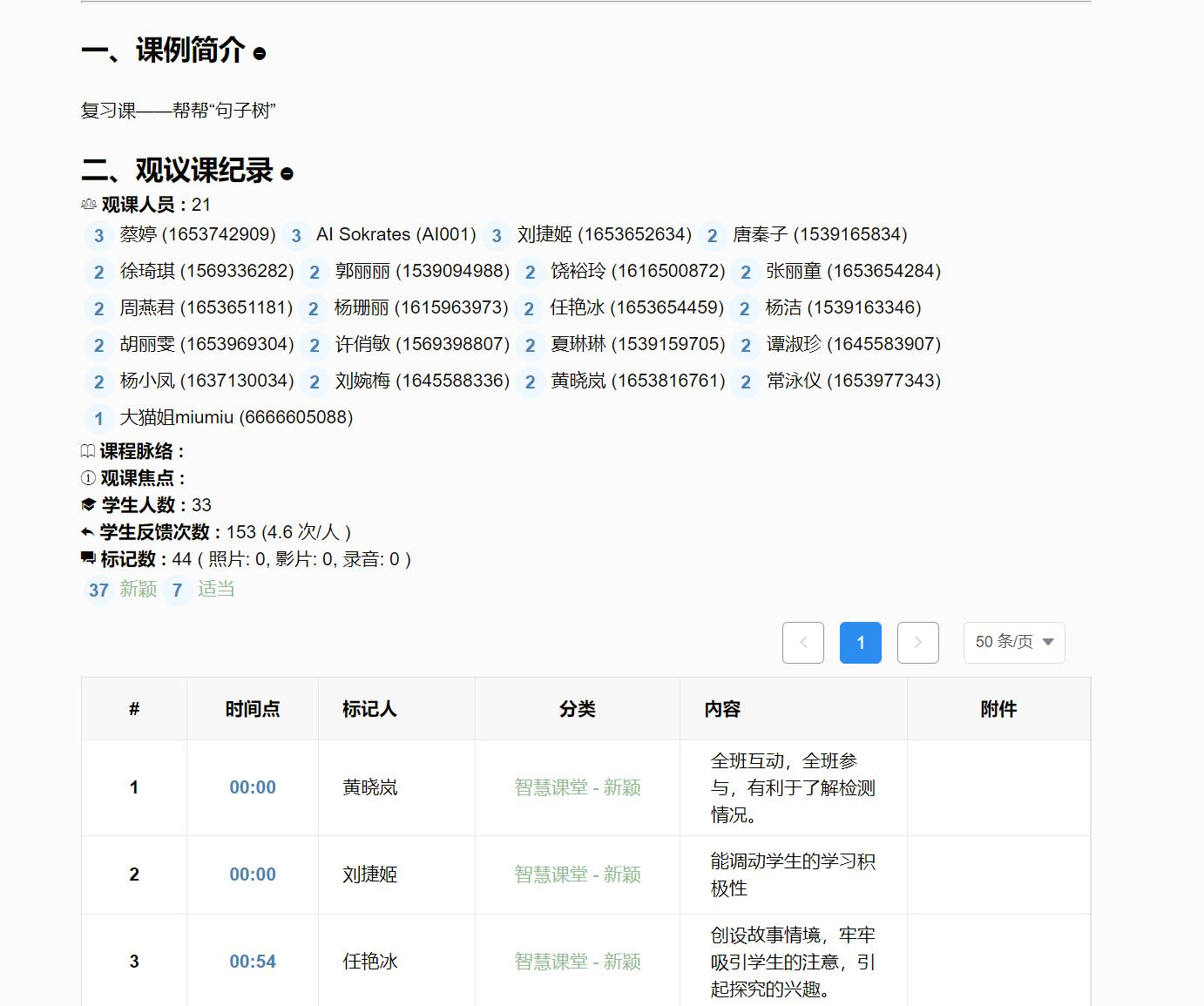Screen dimensions: 1204x1006
Task: Filter marks by the 新颖 tag
Action: coord(138,590)
